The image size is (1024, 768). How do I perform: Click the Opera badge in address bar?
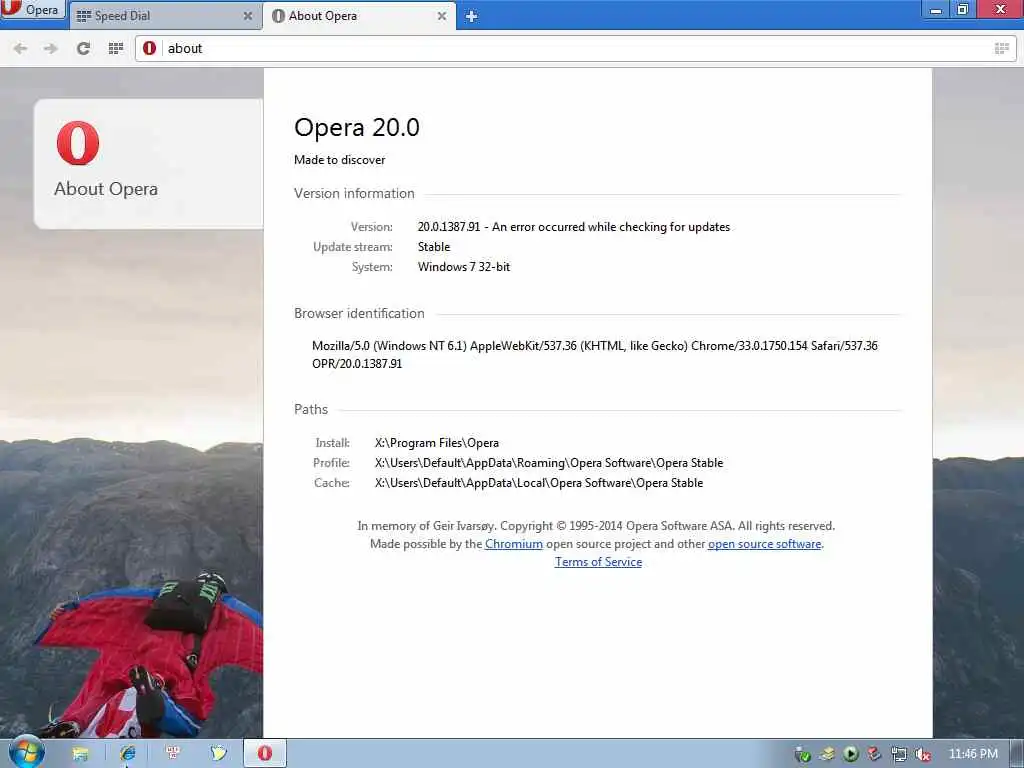point(150,48)
